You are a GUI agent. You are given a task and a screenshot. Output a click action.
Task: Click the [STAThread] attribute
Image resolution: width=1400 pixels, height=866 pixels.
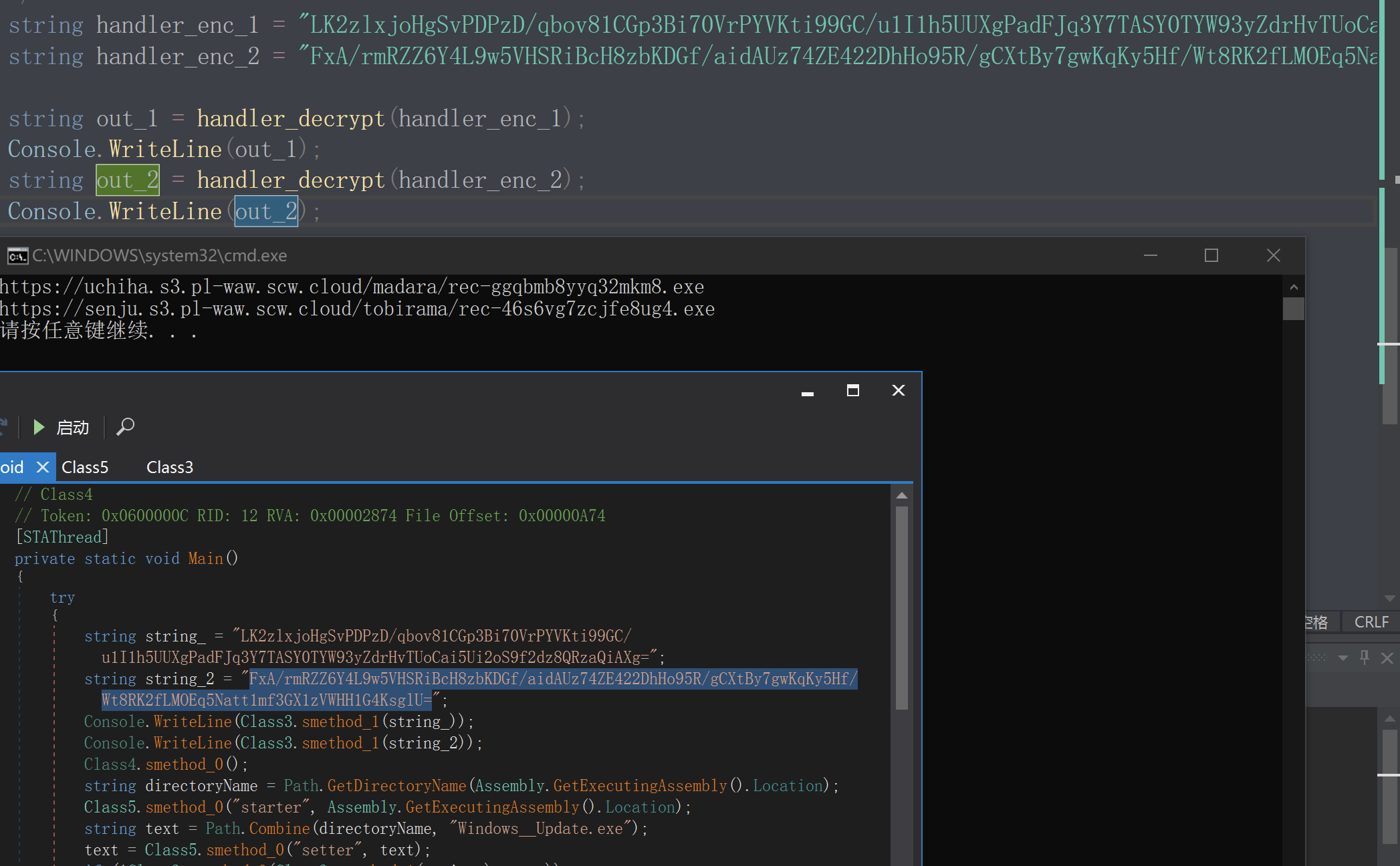(62, 537)
